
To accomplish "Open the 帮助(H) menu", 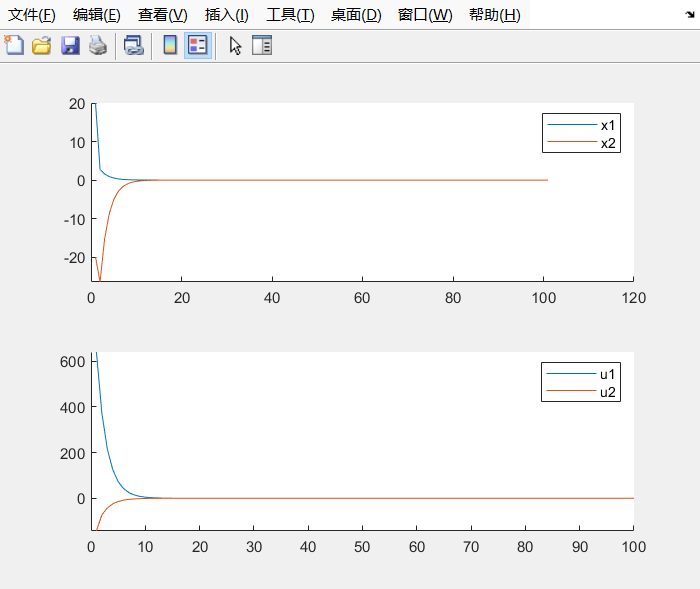I will 494,15.
